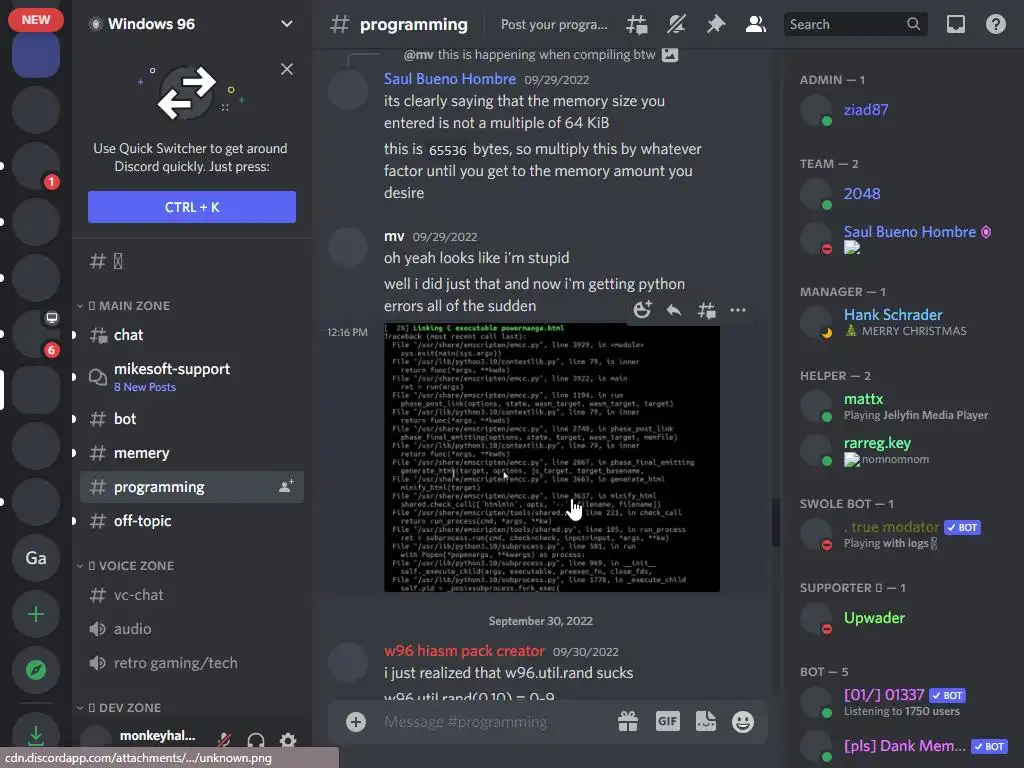The width and height of the screenshot is (1024, 768).
Task: Click Saul Bueno Hombre message author name
Action: click(449, 79)
